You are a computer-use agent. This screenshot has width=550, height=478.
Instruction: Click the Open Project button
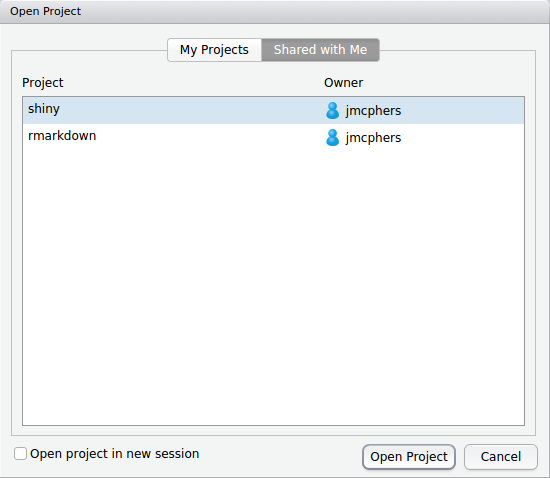(x=409, y=457)
